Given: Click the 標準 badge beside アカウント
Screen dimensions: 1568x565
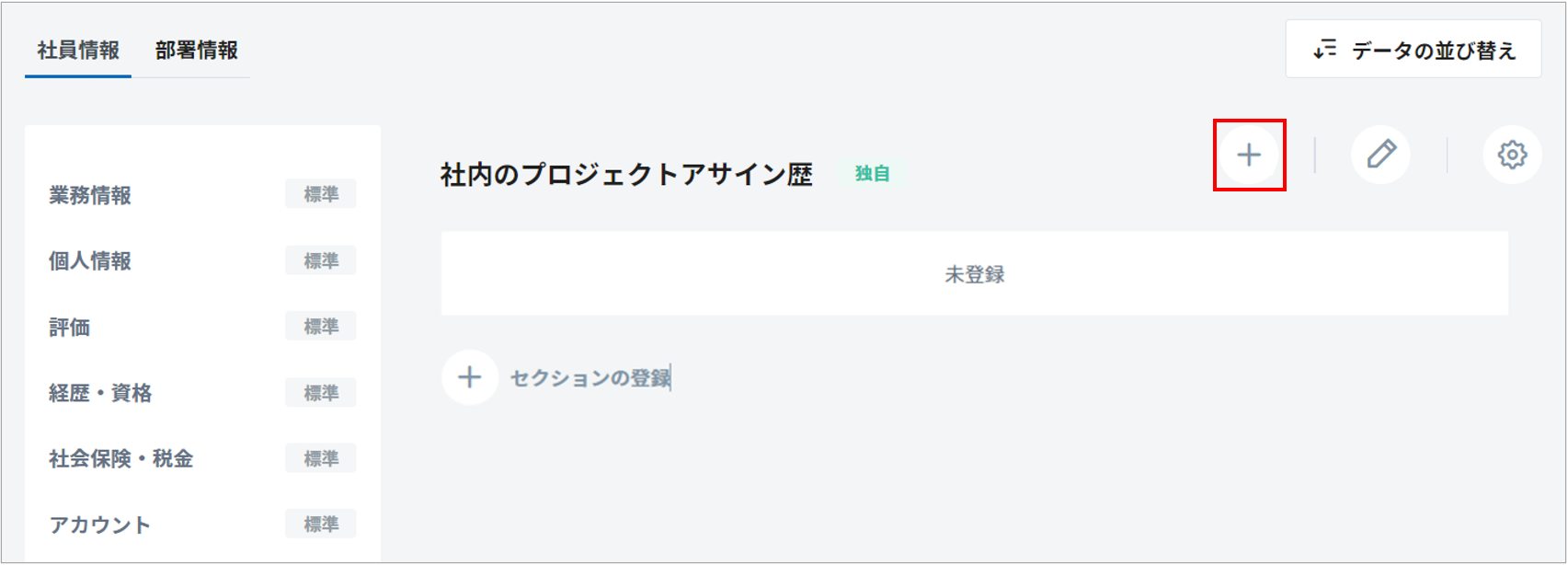Looking at the screenshot, I should pyautogui.click(x=321, y=525).
